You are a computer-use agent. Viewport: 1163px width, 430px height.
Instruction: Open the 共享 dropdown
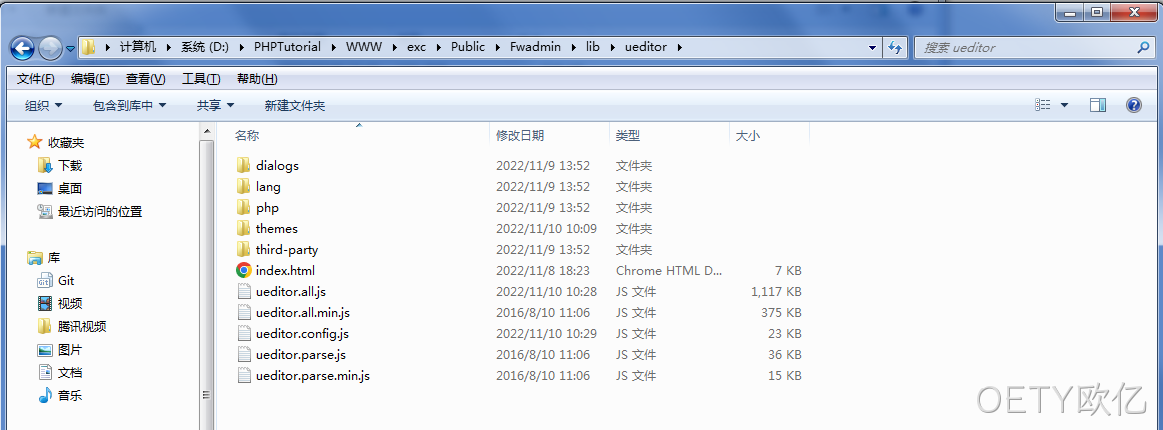tap(215, 105)
